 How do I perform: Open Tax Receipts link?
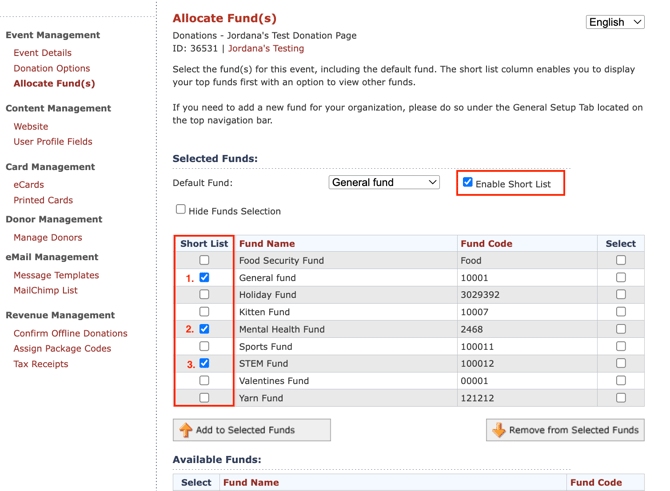pyautogui.click(x=41, y=364)
